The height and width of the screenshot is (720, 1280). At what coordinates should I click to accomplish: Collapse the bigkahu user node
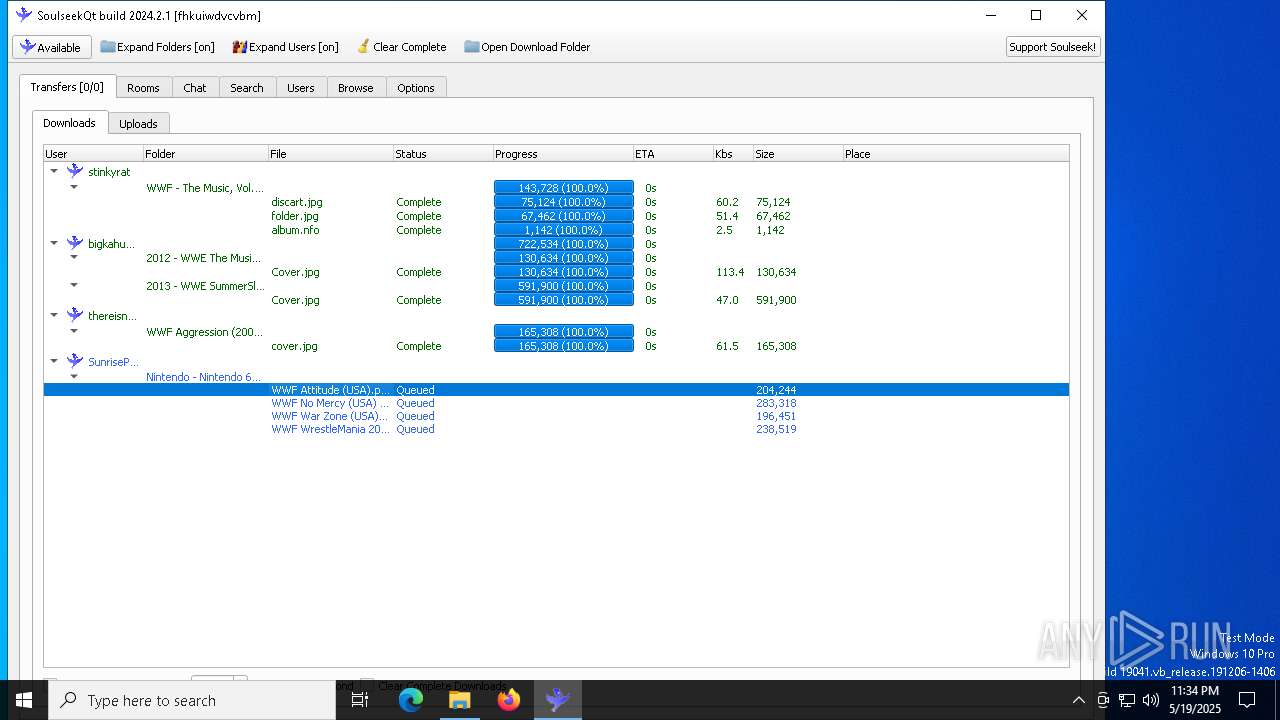point(54,243)
